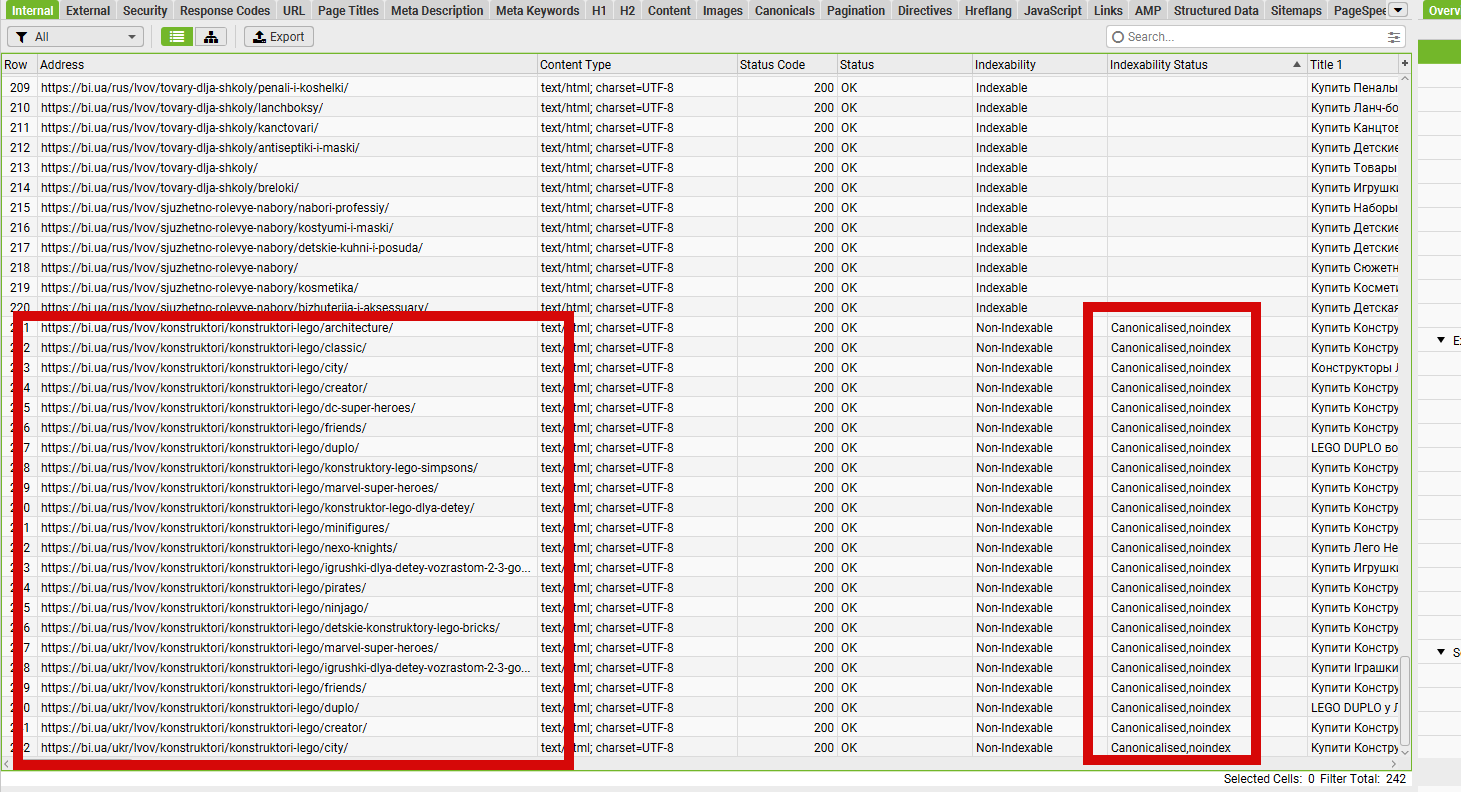1461x792 pixels.
Task: Open the Content tab
Action: pos(669,11)
